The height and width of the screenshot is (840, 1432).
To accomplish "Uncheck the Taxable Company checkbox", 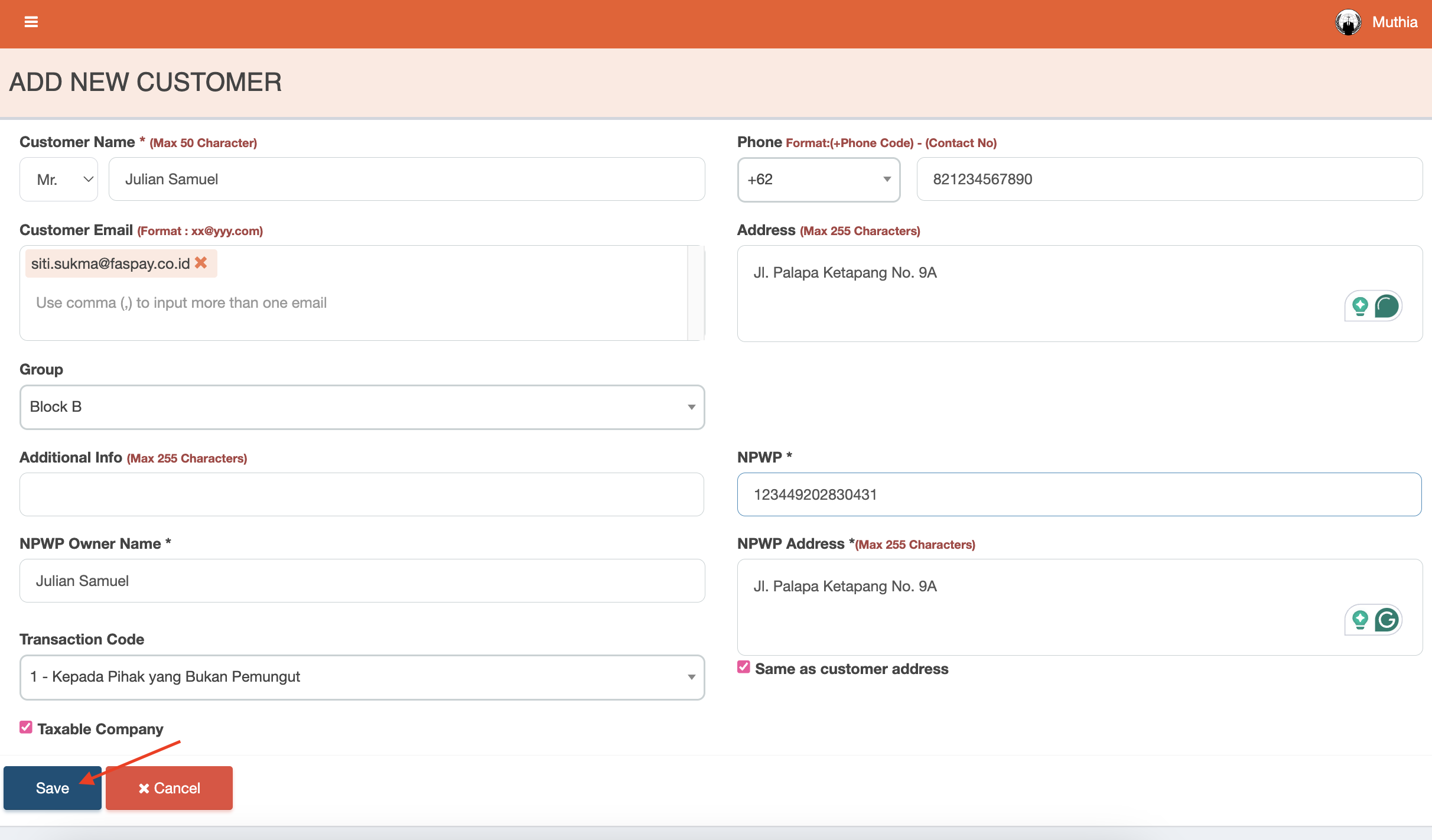I will tap(26, 727).
